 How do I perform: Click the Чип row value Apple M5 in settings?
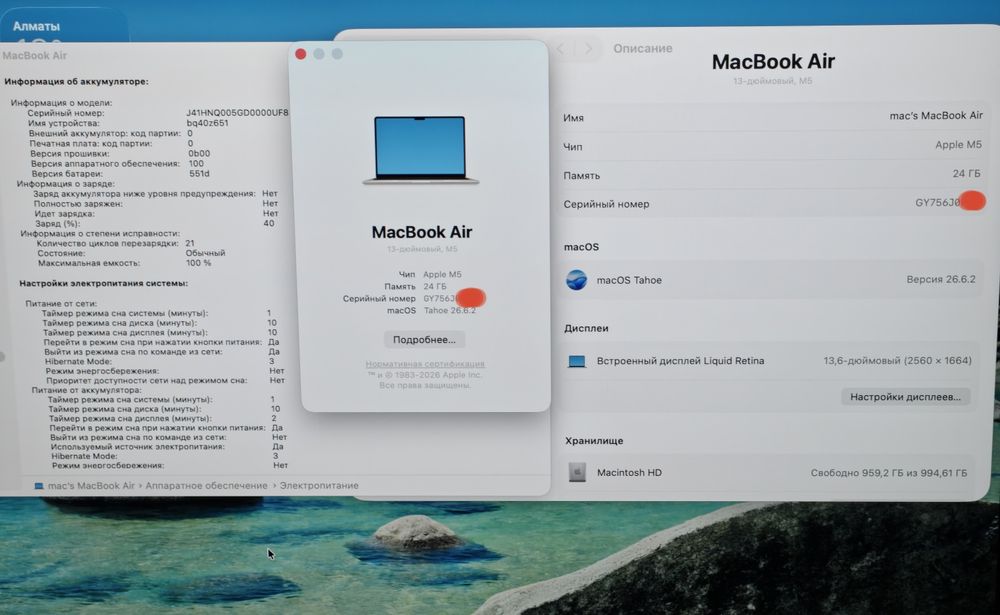point(958,145)
